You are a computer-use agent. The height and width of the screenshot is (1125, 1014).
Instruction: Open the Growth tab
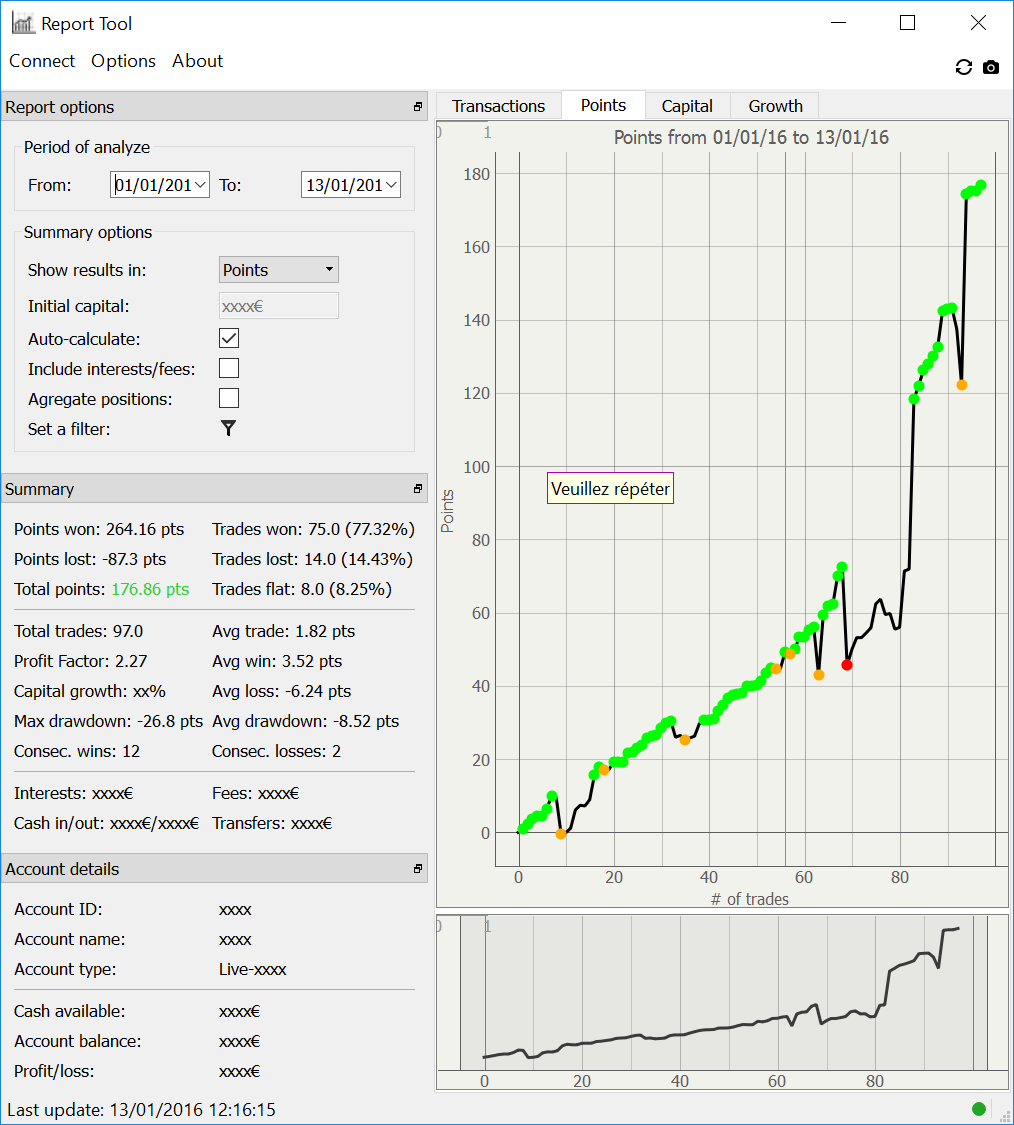click(775, 106)
